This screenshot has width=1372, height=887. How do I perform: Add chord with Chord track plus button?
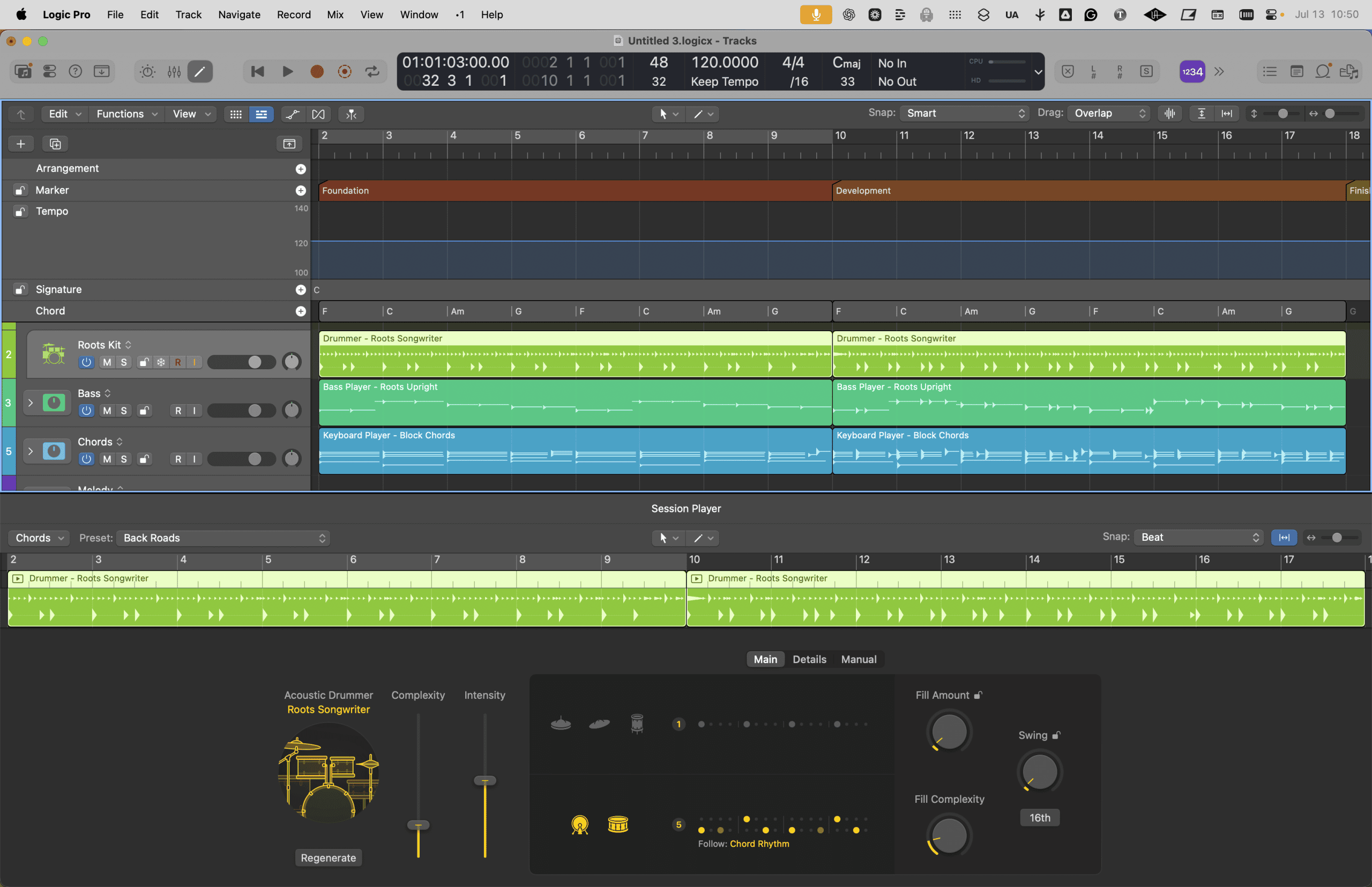[301, 311]
